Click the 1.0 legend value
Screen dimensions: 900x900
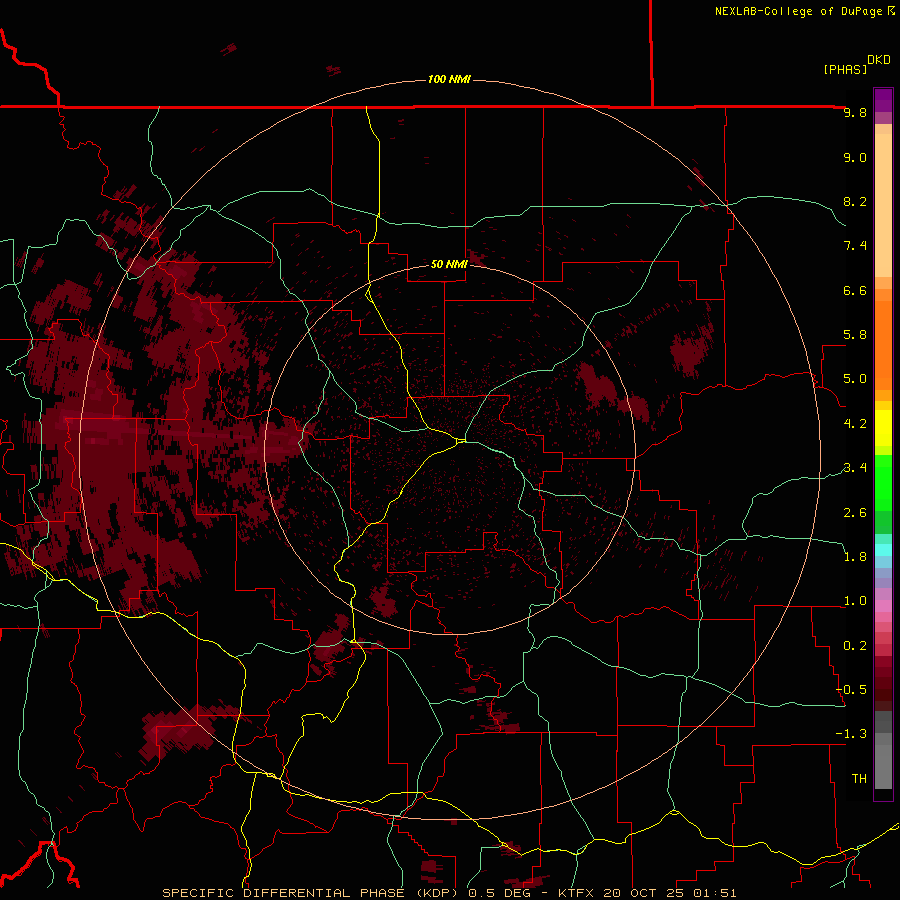(x=855, y=601)
